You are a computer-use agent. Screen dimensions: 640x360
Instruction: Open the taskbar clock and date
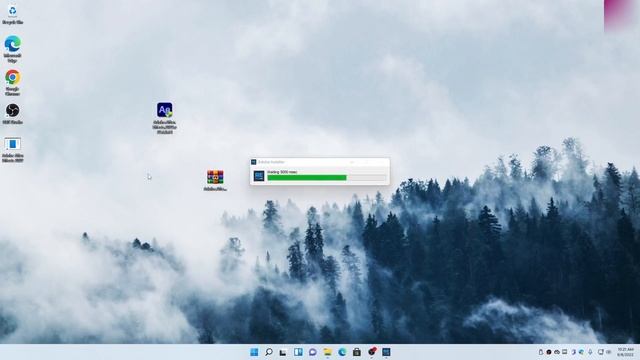point(625,352)
